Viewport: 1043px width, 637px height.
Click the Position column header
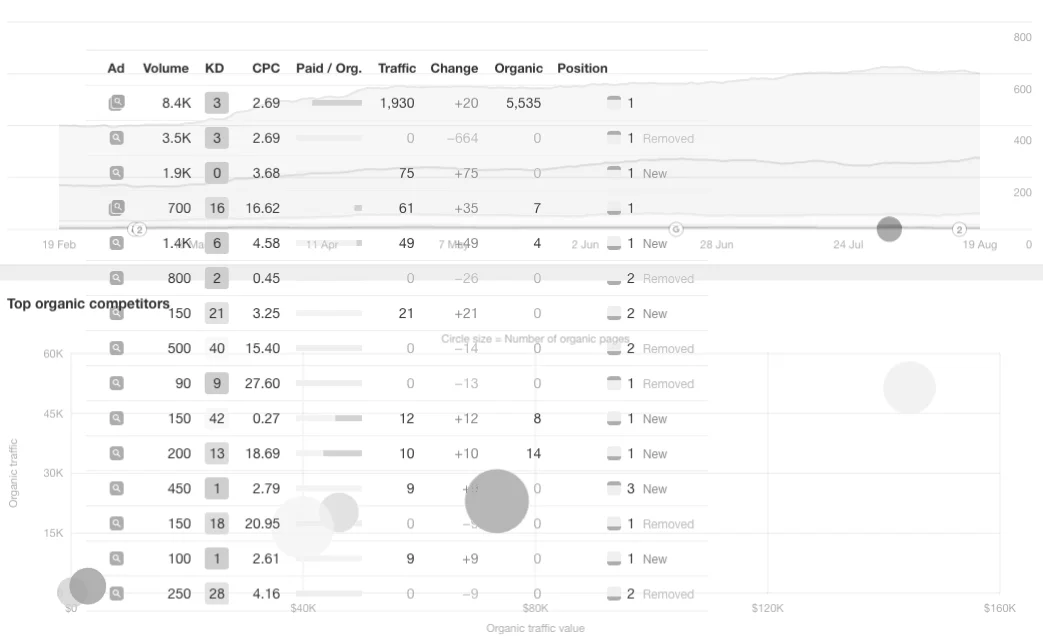pyautogui.click(x=582, y=68)
